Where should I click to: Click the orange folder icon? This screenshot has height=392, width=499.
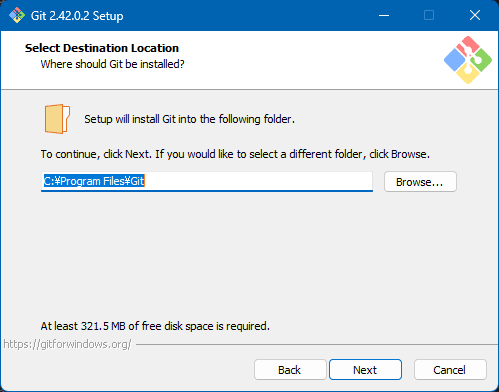pyautogui.click(x=57, y=119)
